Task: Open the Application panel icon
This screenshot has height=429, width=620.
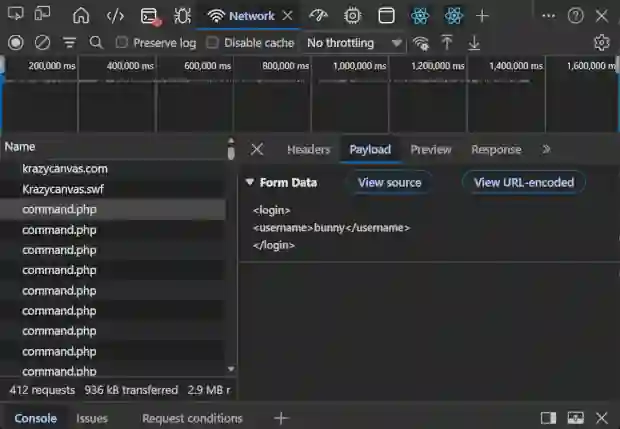Action: pyautogui.click(x=386, y=16)
